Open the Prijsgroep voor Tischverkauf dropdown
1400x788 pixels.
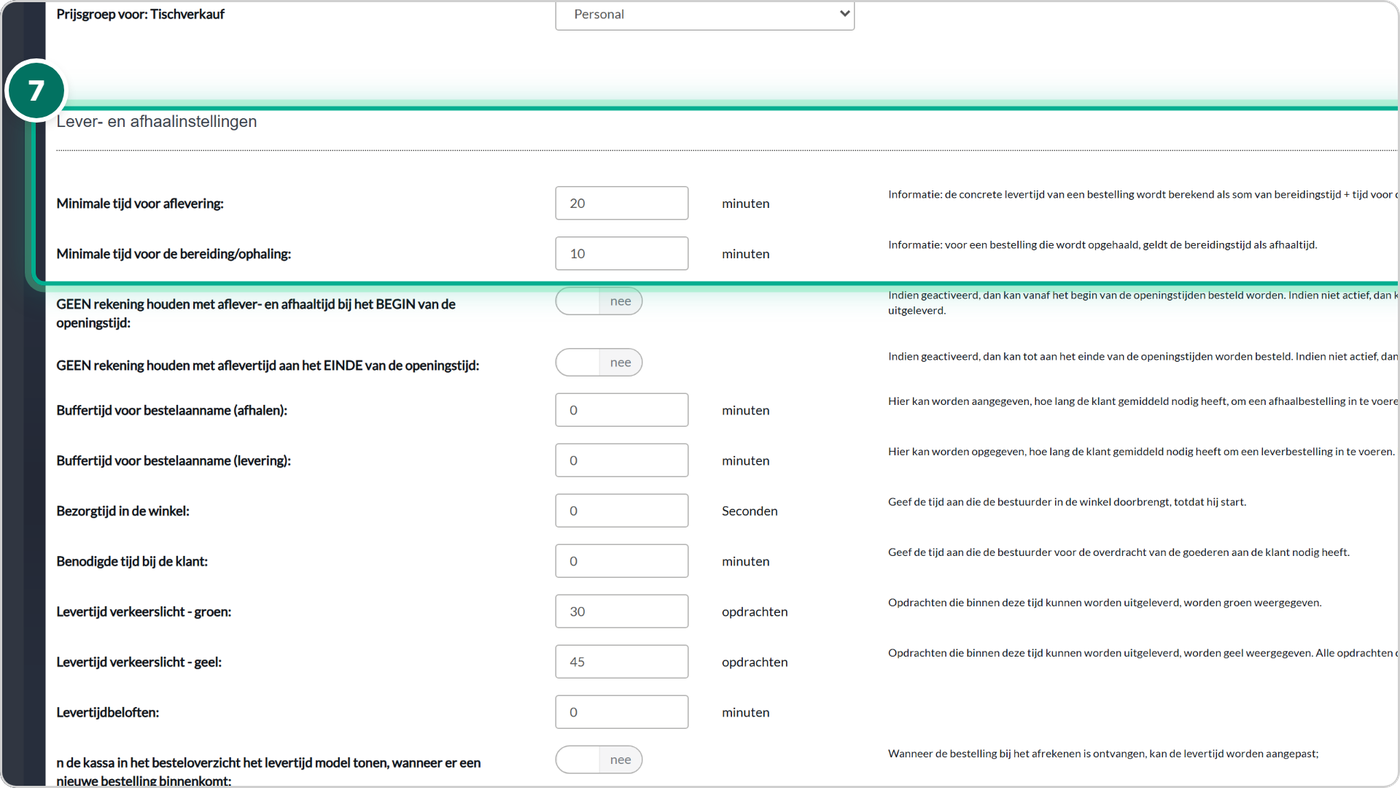coord(705,15)
